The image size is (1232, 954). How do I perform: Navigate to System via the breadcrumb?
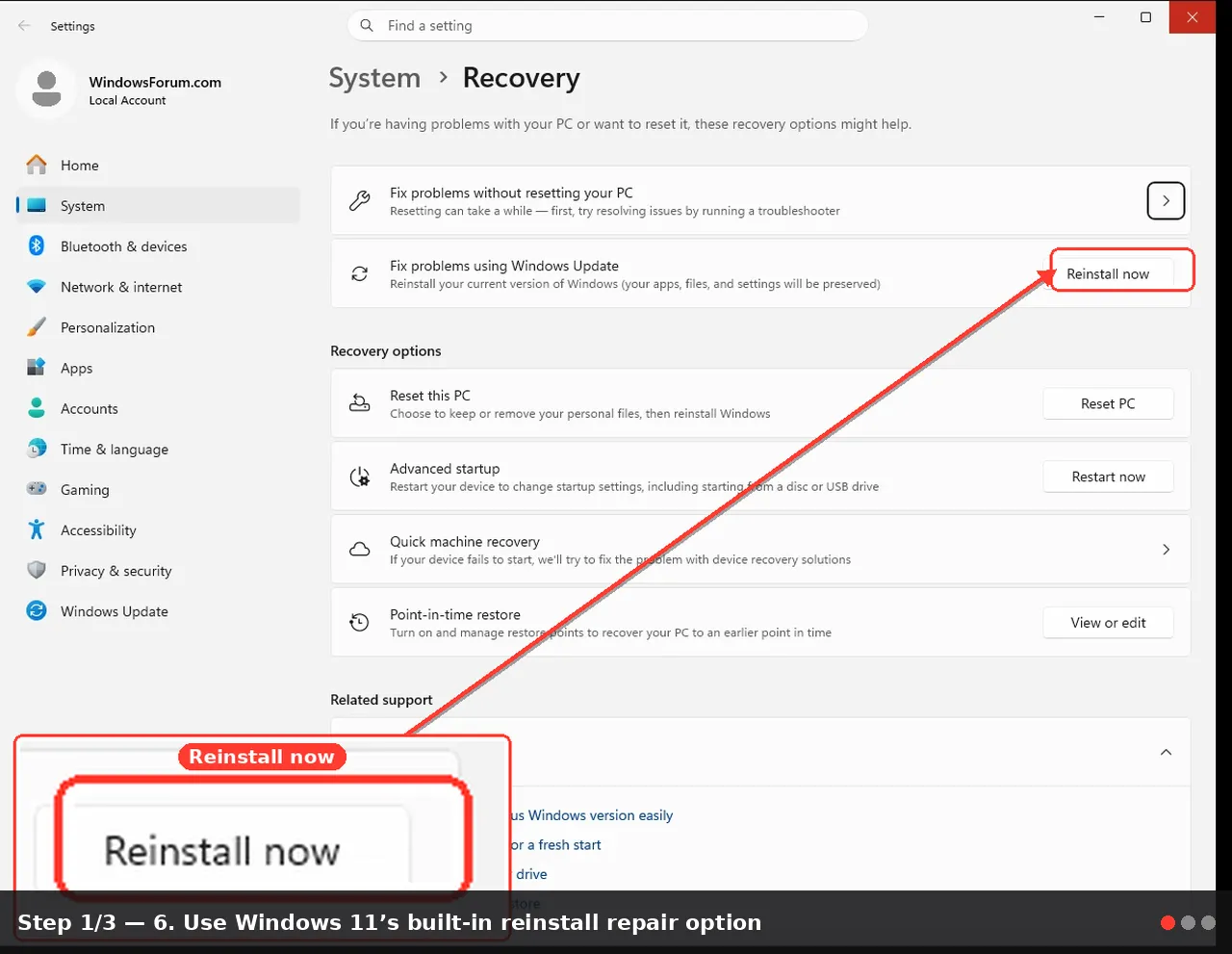(374, 78)
